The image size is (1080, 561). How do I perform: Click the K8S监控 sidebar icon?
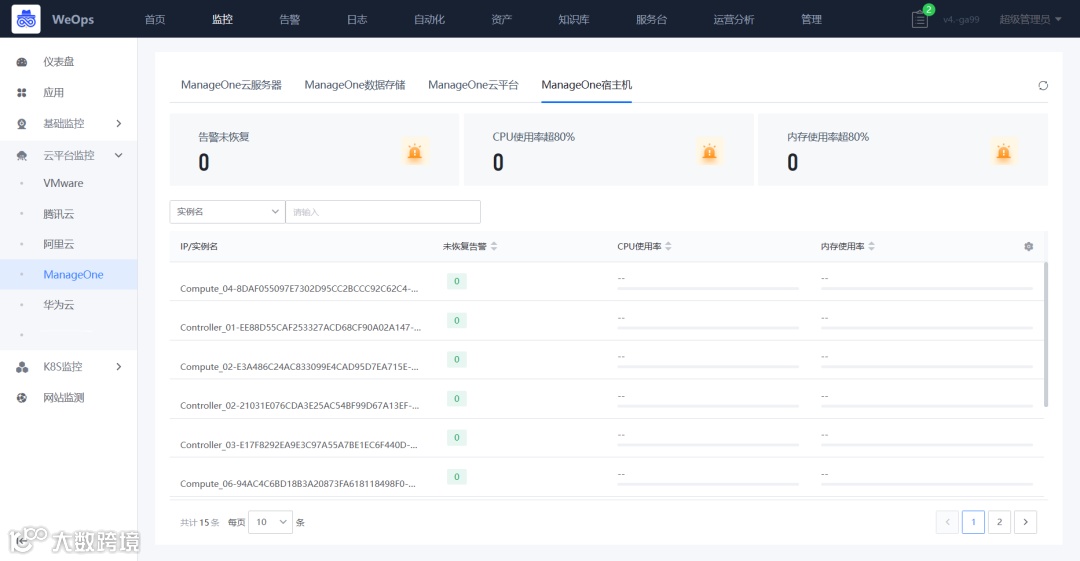tap(22, 367)
